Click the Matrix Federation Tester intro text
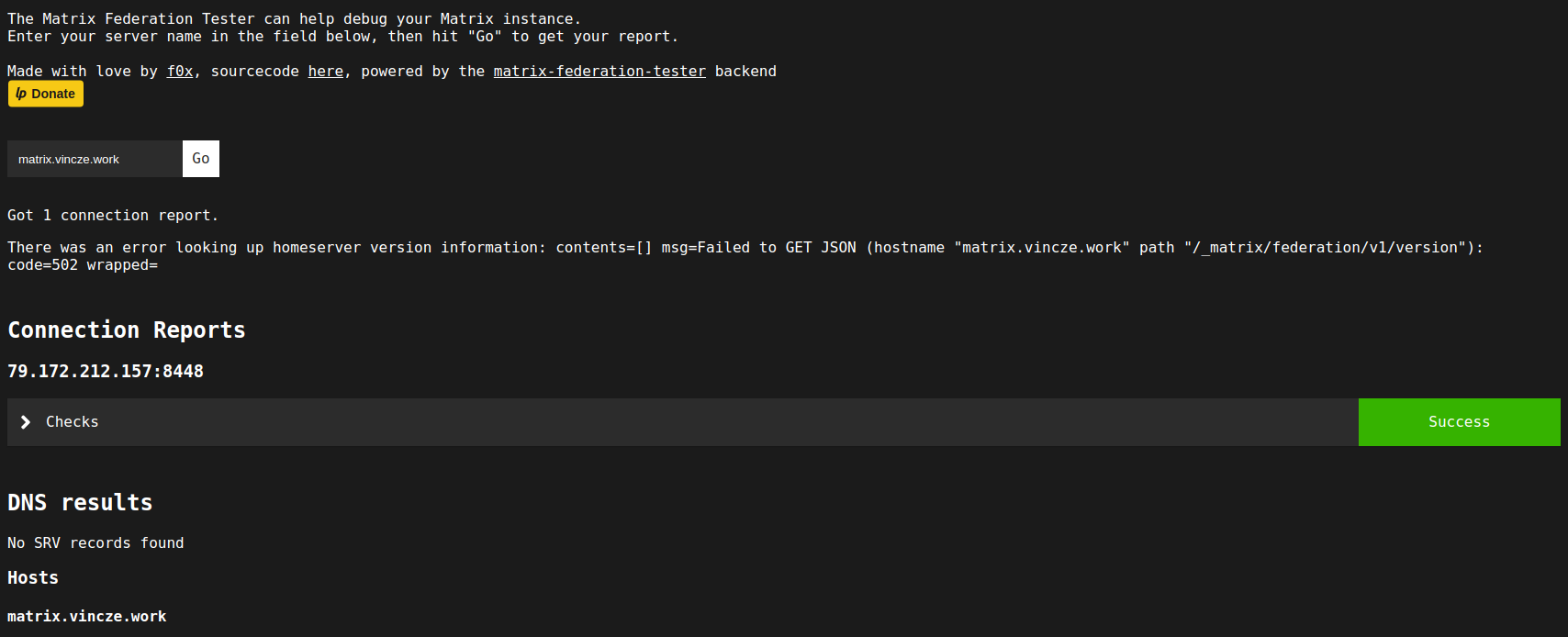1568x637 pixels. coord(342,28)
